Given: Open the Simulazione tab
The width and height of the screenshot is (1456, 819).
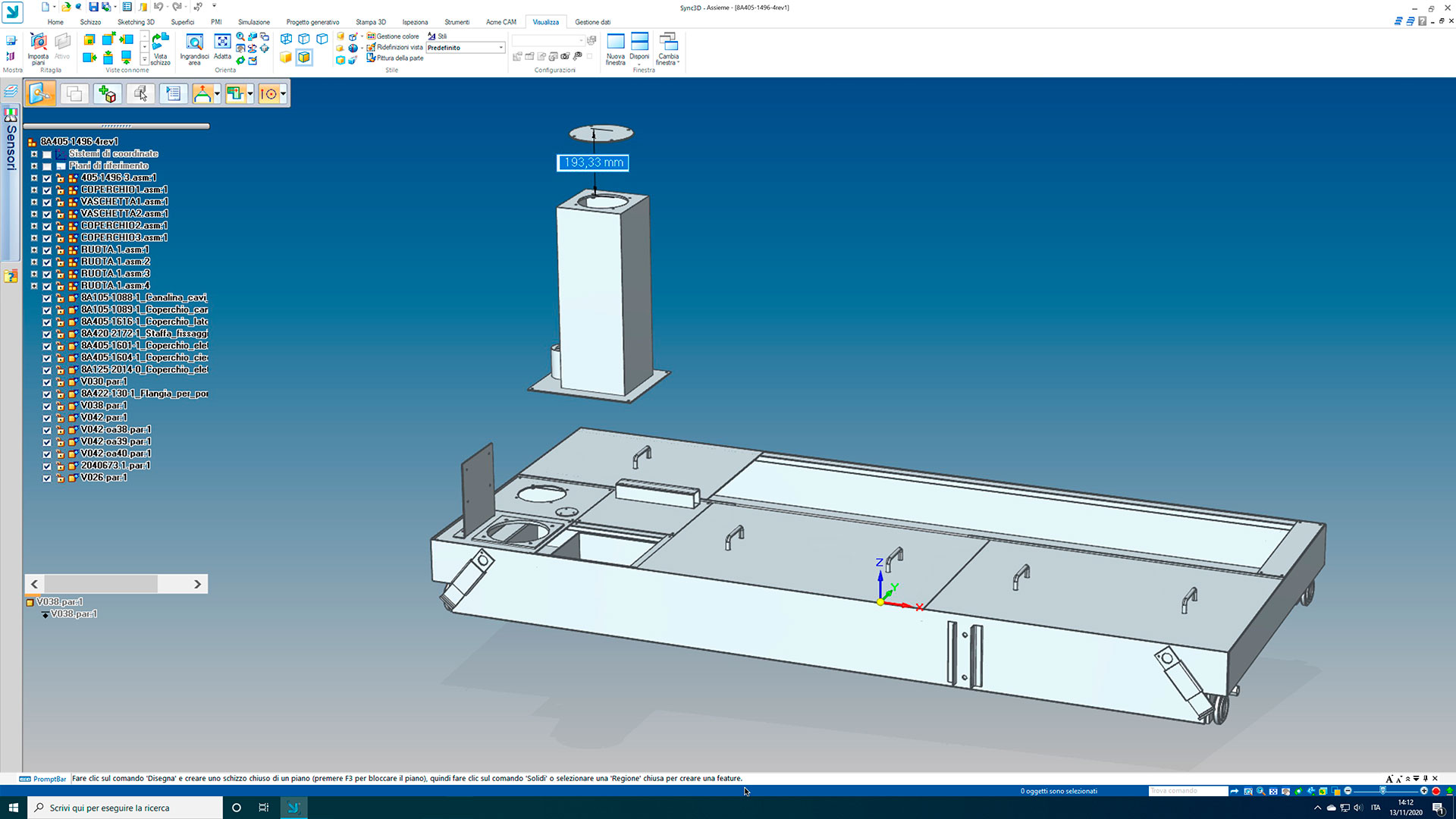Looking at the screenshot, I should point(254,22).
